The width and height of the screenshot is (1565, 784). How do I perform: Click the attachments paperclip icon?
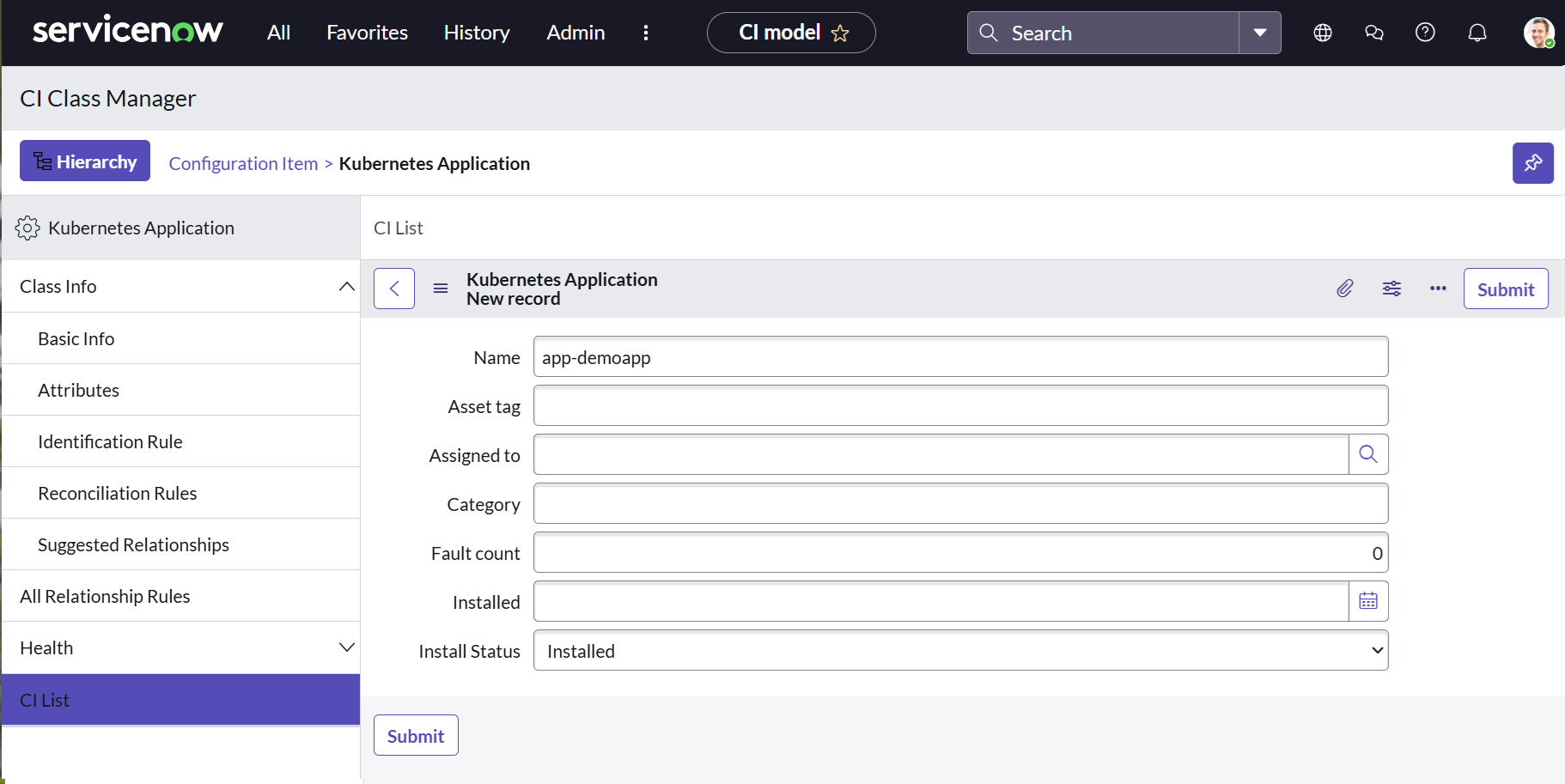pos(1345,289)
